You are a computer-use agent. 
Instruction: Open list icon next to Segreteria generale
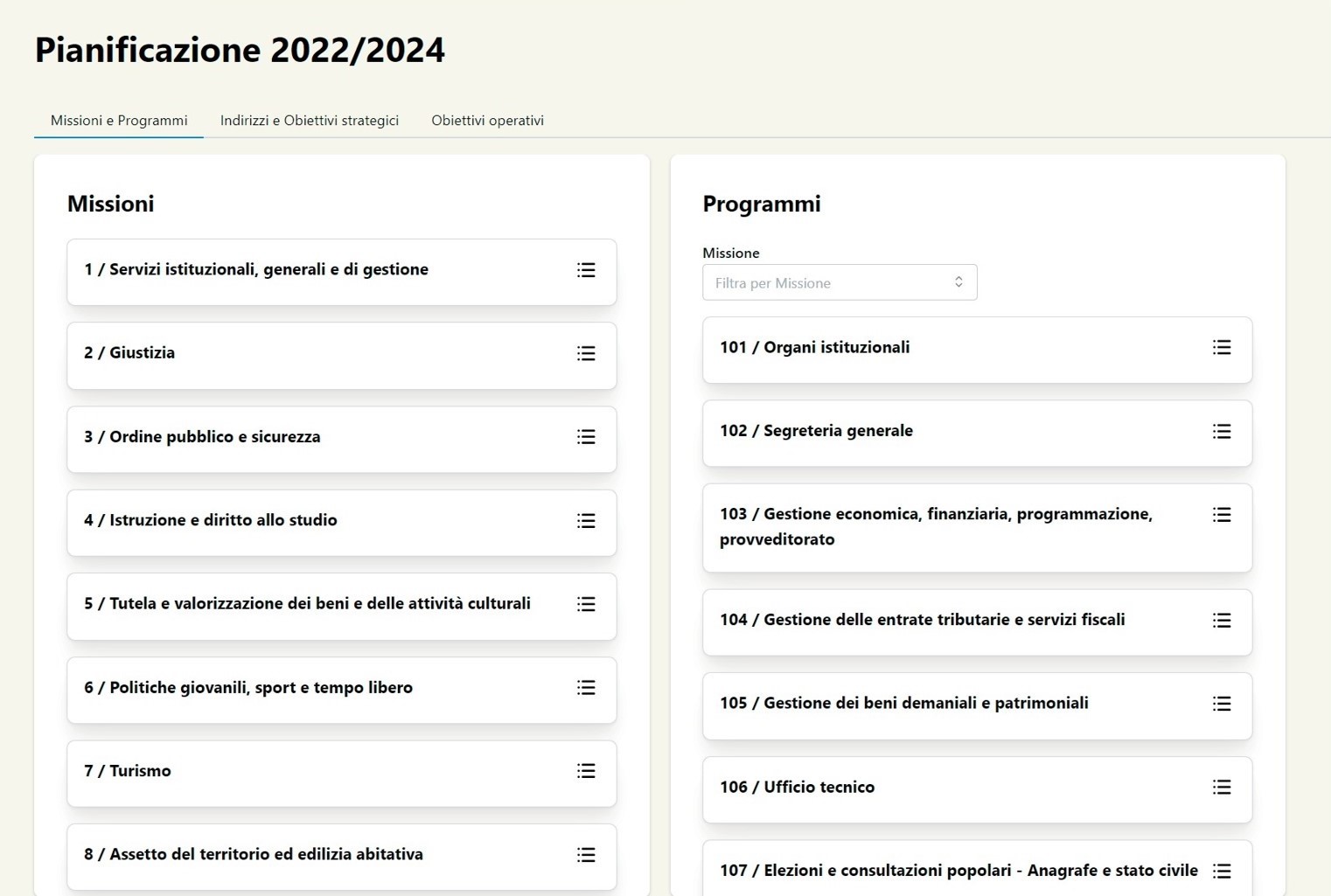1222,432
